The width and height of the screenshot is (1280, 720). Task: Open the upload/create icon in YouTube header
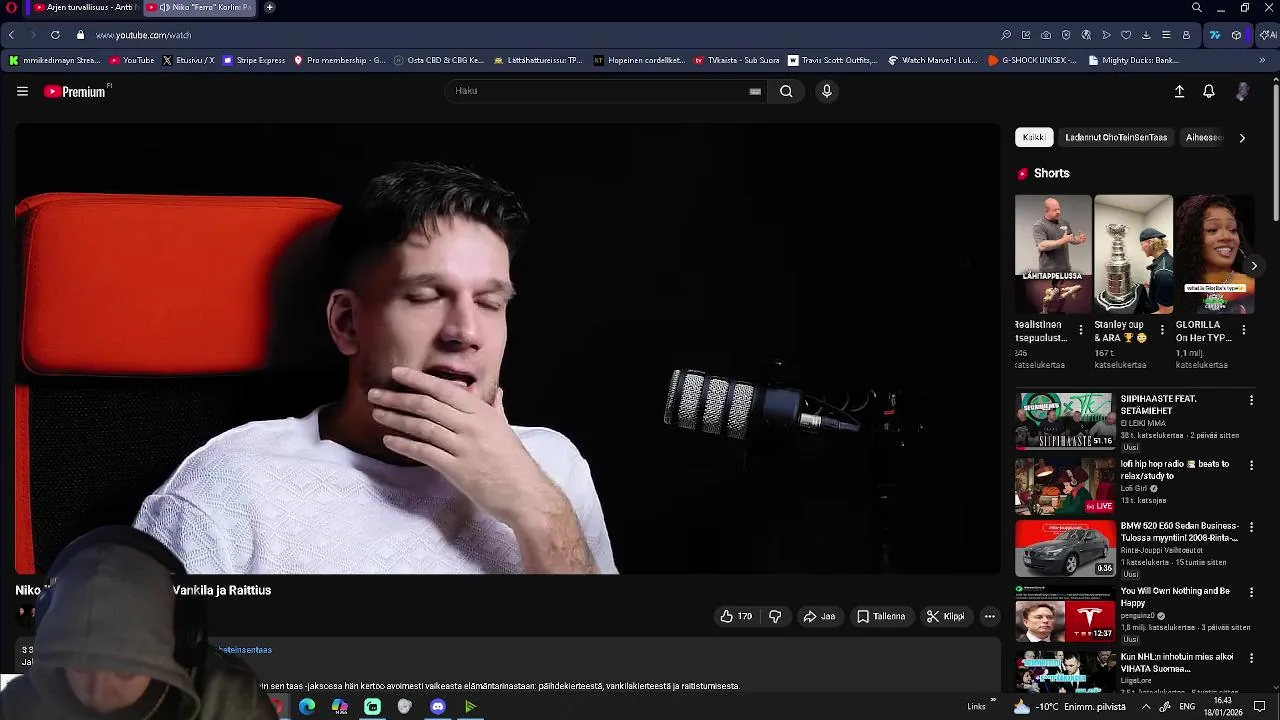(x=1179, y=91)
